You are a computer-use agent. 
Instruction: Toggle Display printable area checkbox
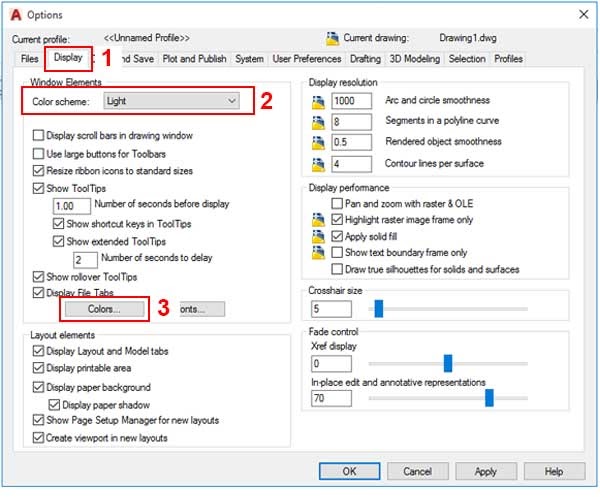click(x=38, y=368)
